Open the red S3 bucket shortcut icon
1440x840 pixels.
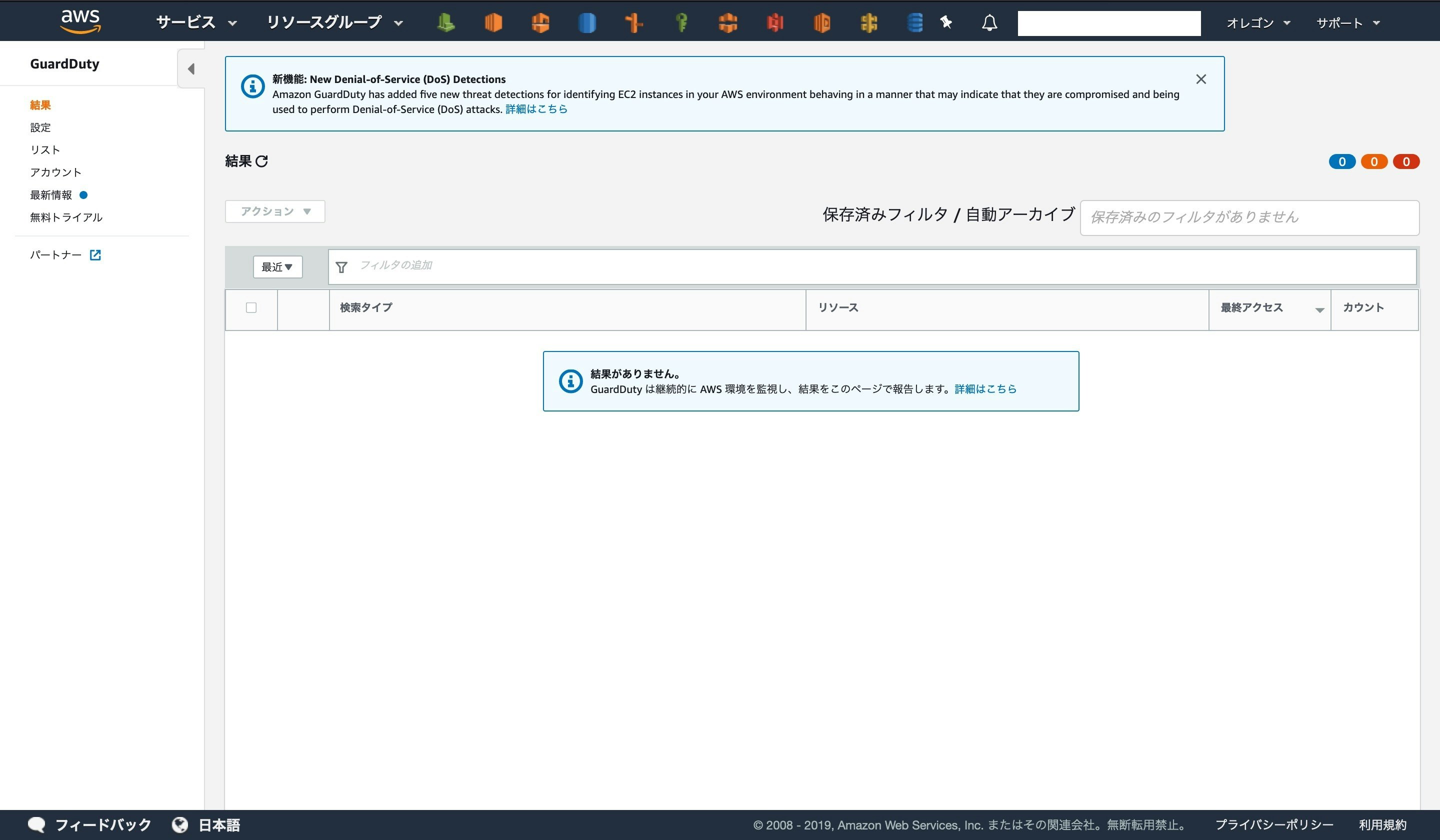tap(775, 23)
